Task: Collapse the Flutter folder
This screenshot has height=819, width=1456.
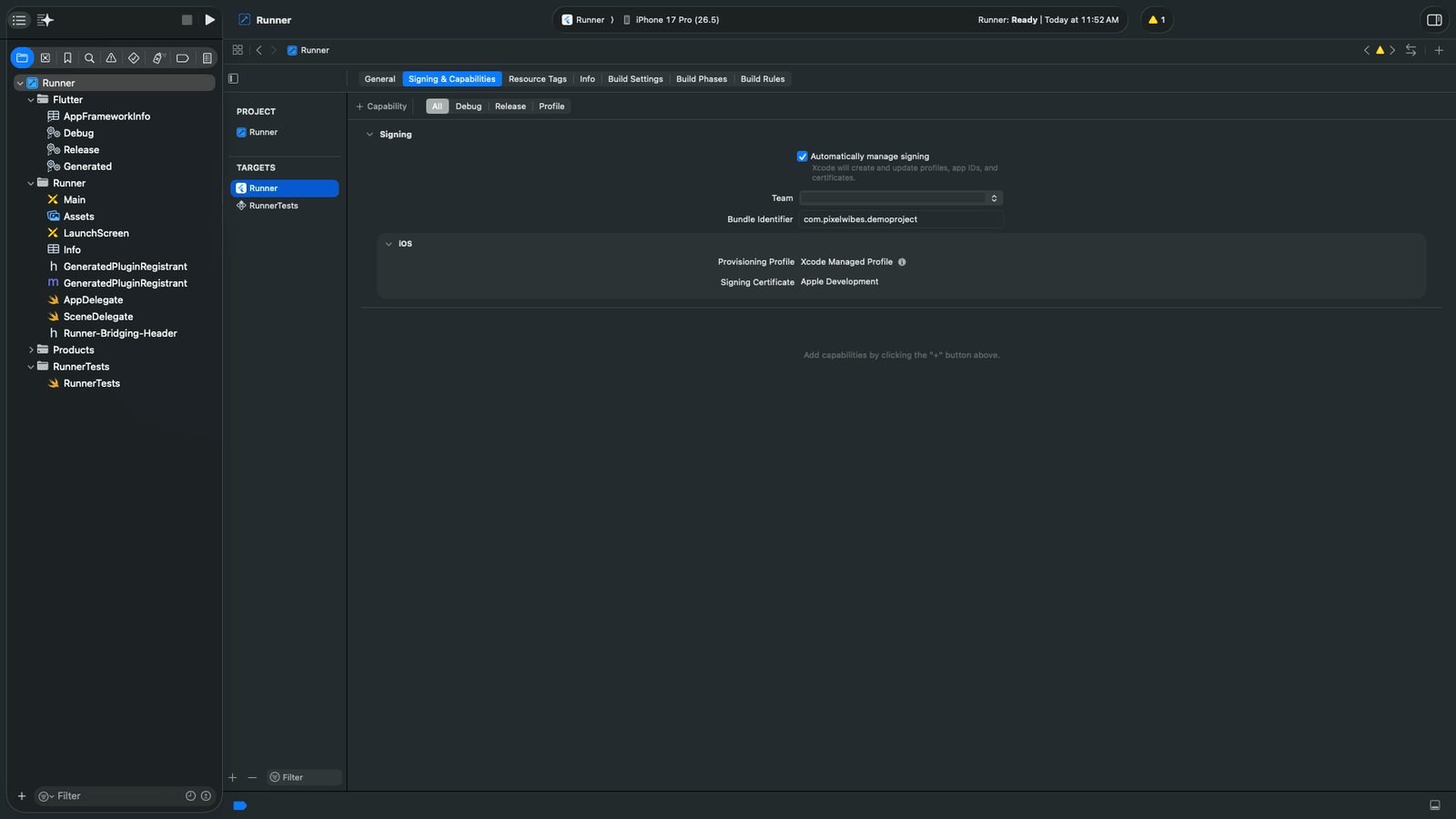Action: pyautogui.click(x=31, y=100)
